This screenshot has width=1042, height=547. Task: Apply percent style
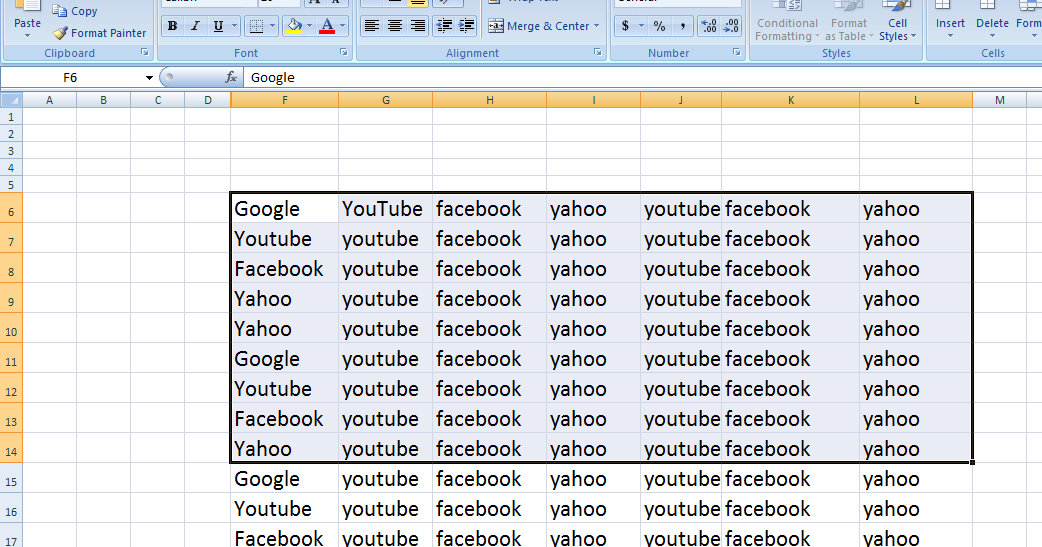point(659,27)
